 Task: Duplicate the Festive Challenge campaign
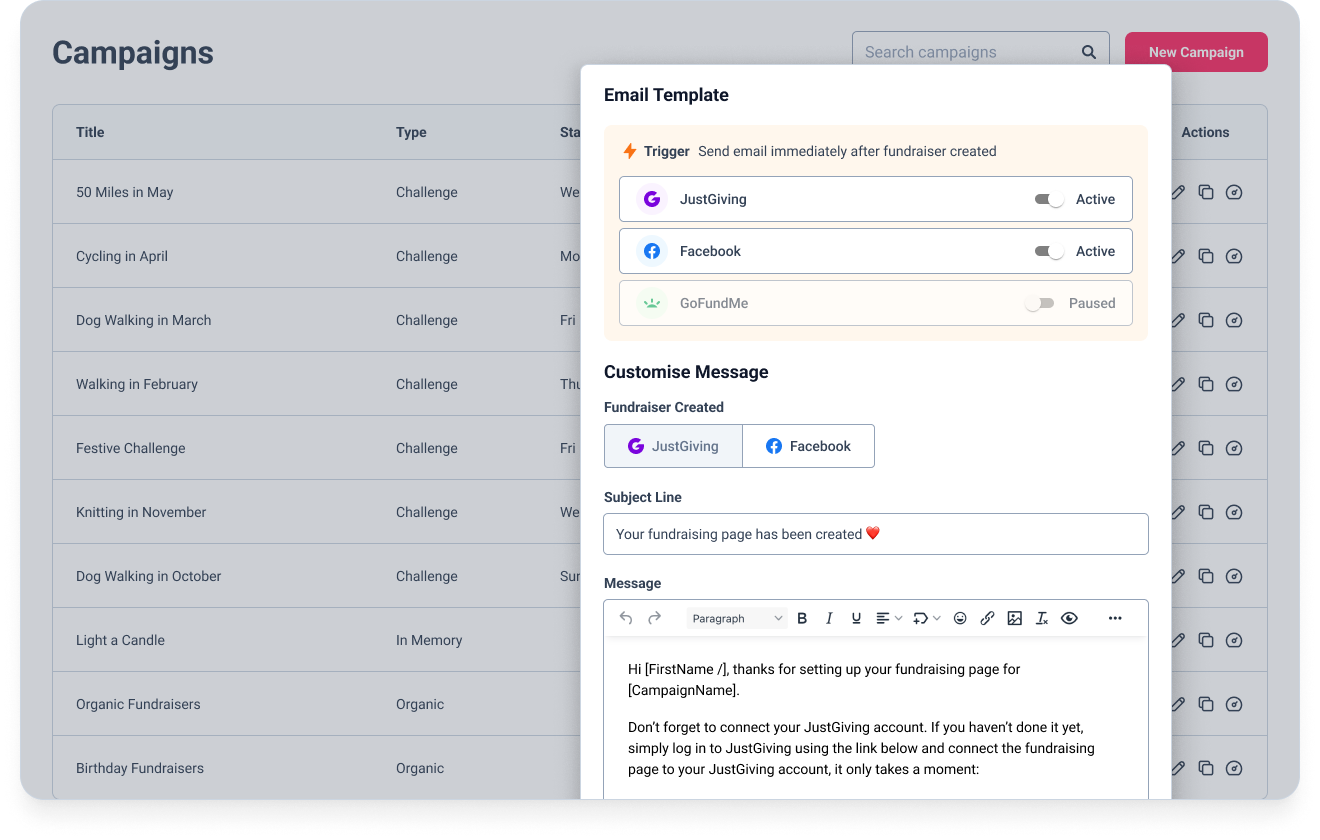1206,448
